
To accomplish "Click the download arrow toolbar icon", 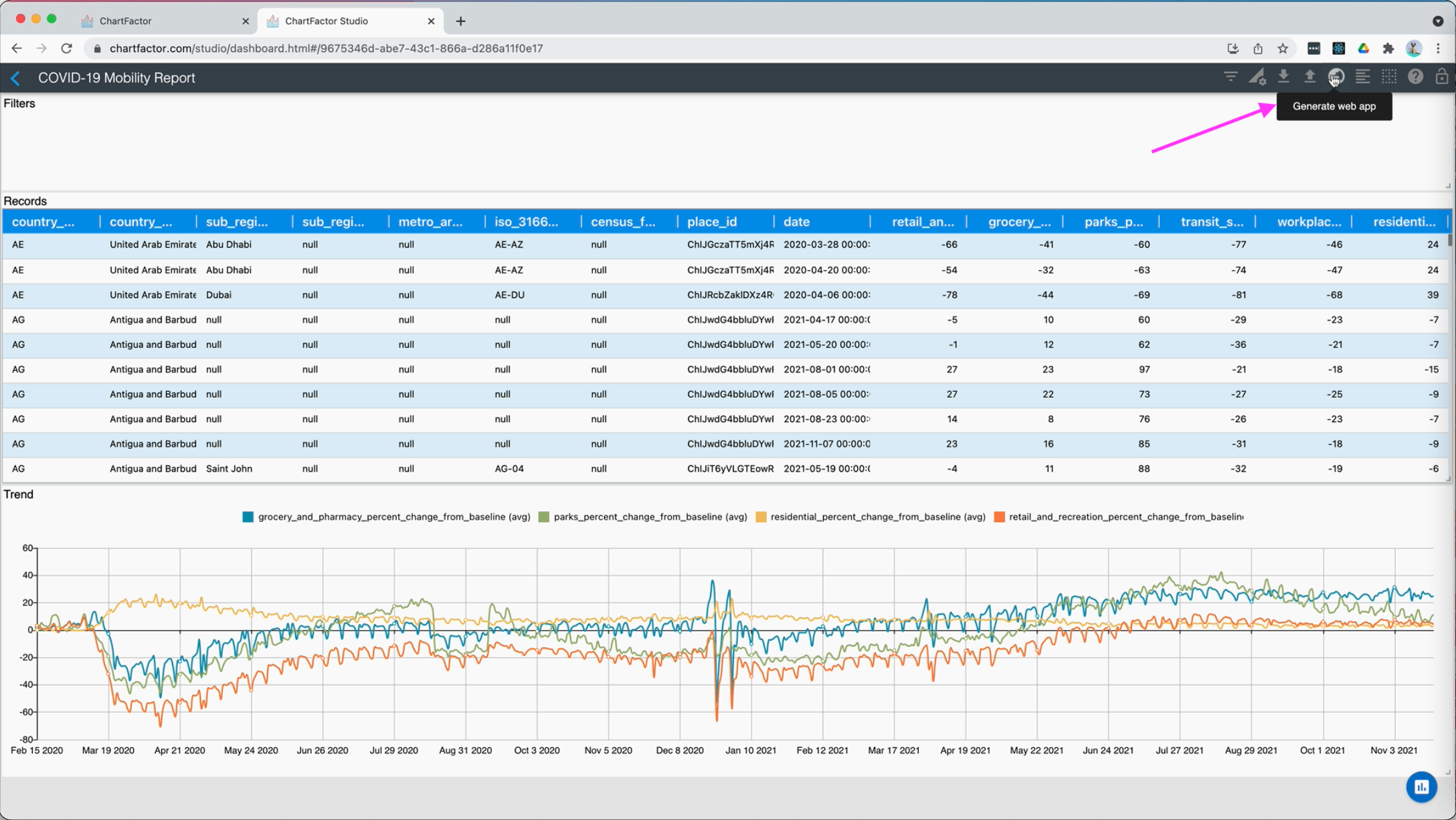I will [x=1283, y=77].
